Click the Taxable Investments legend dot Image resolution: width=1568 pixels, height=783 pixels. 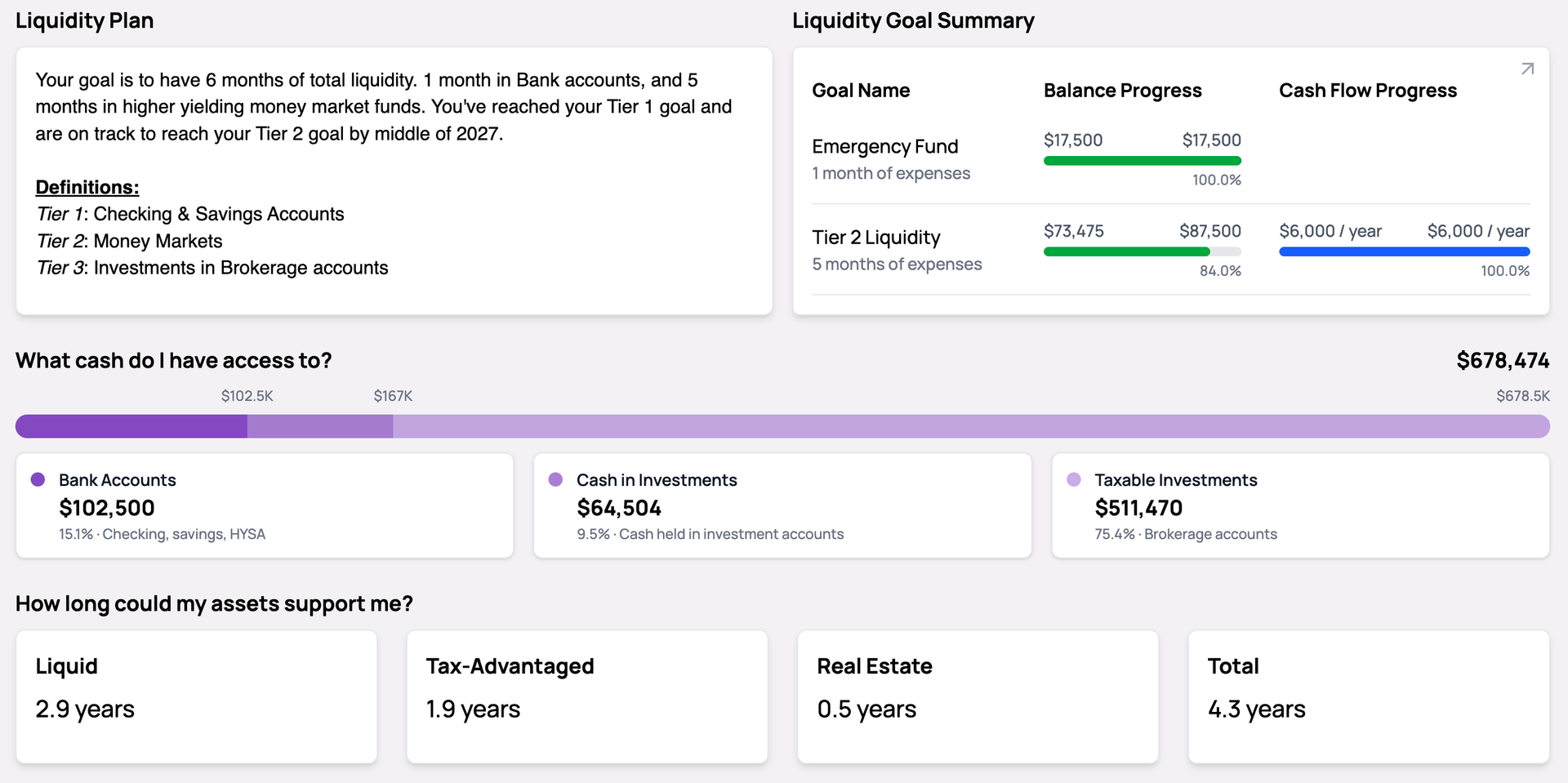1075,480
